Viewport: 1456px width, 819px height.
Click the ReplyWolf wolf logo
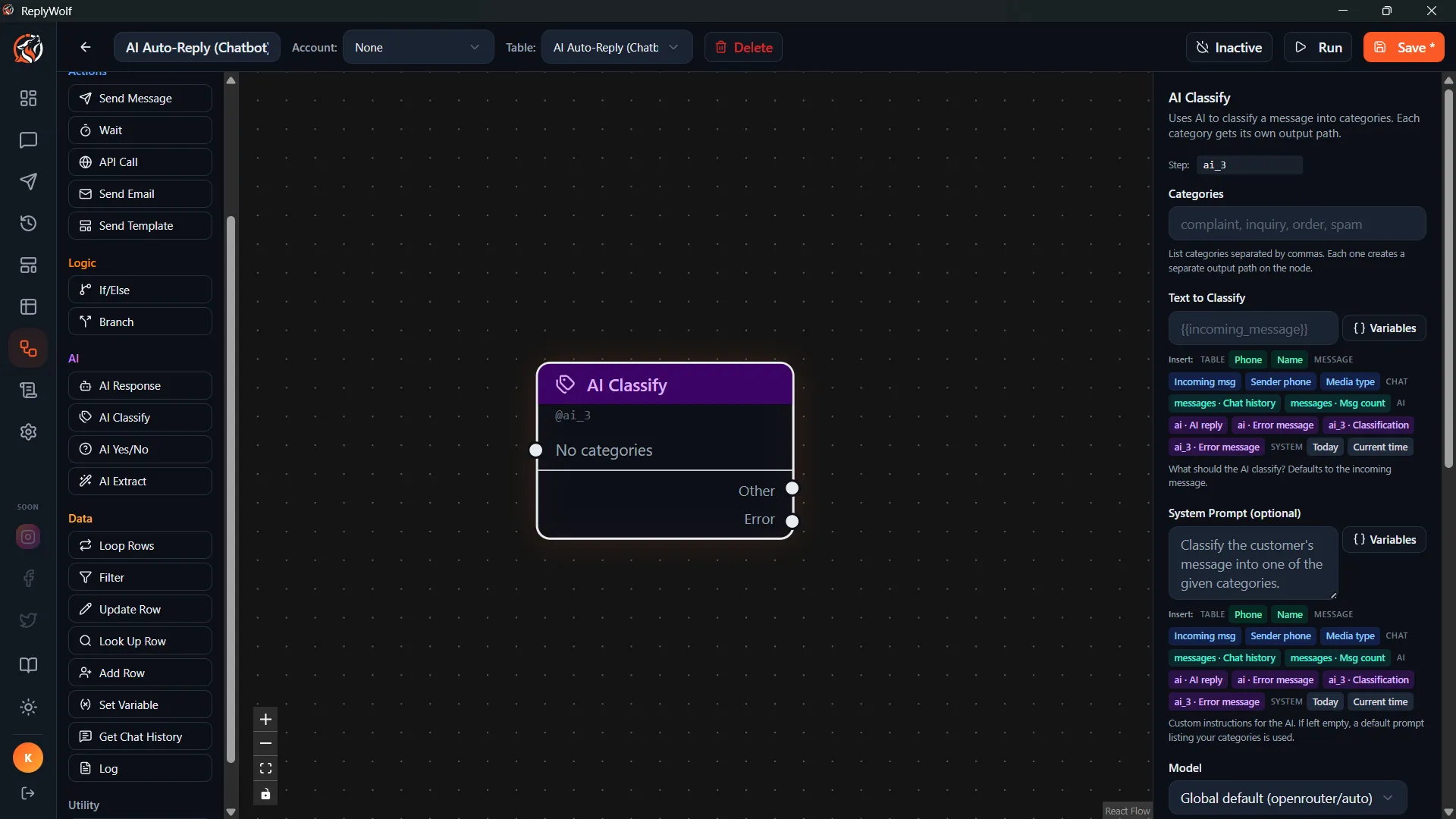[x=28, y=48]
